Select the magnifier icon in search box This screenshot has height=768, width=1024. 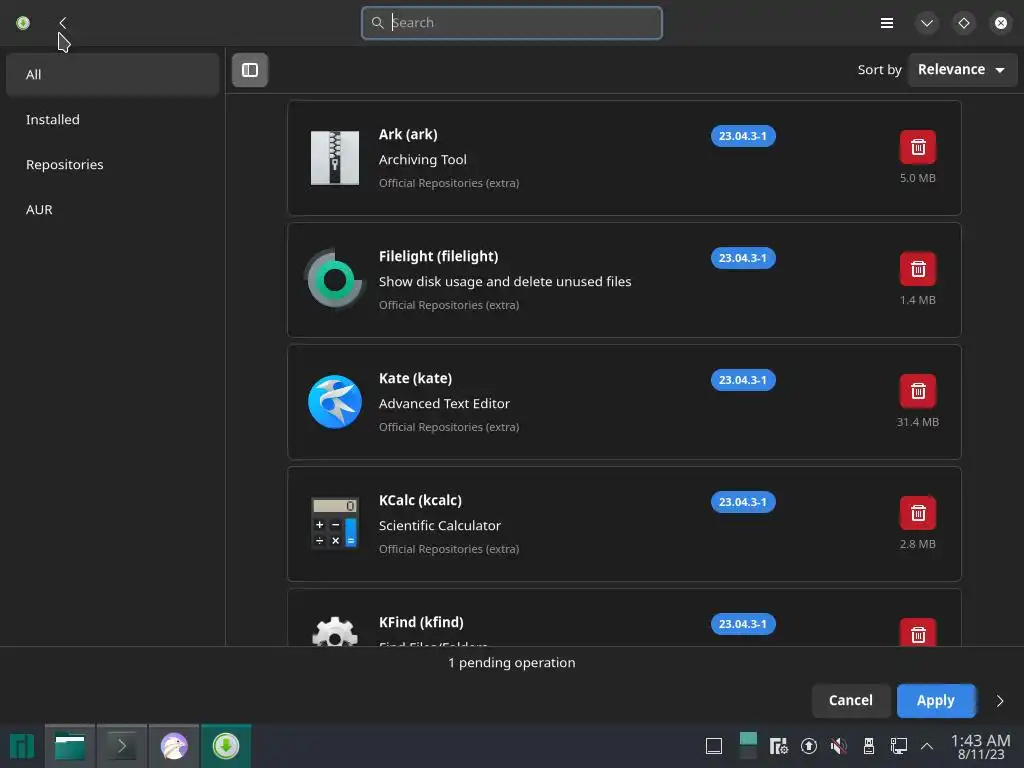tap(377, 23)
